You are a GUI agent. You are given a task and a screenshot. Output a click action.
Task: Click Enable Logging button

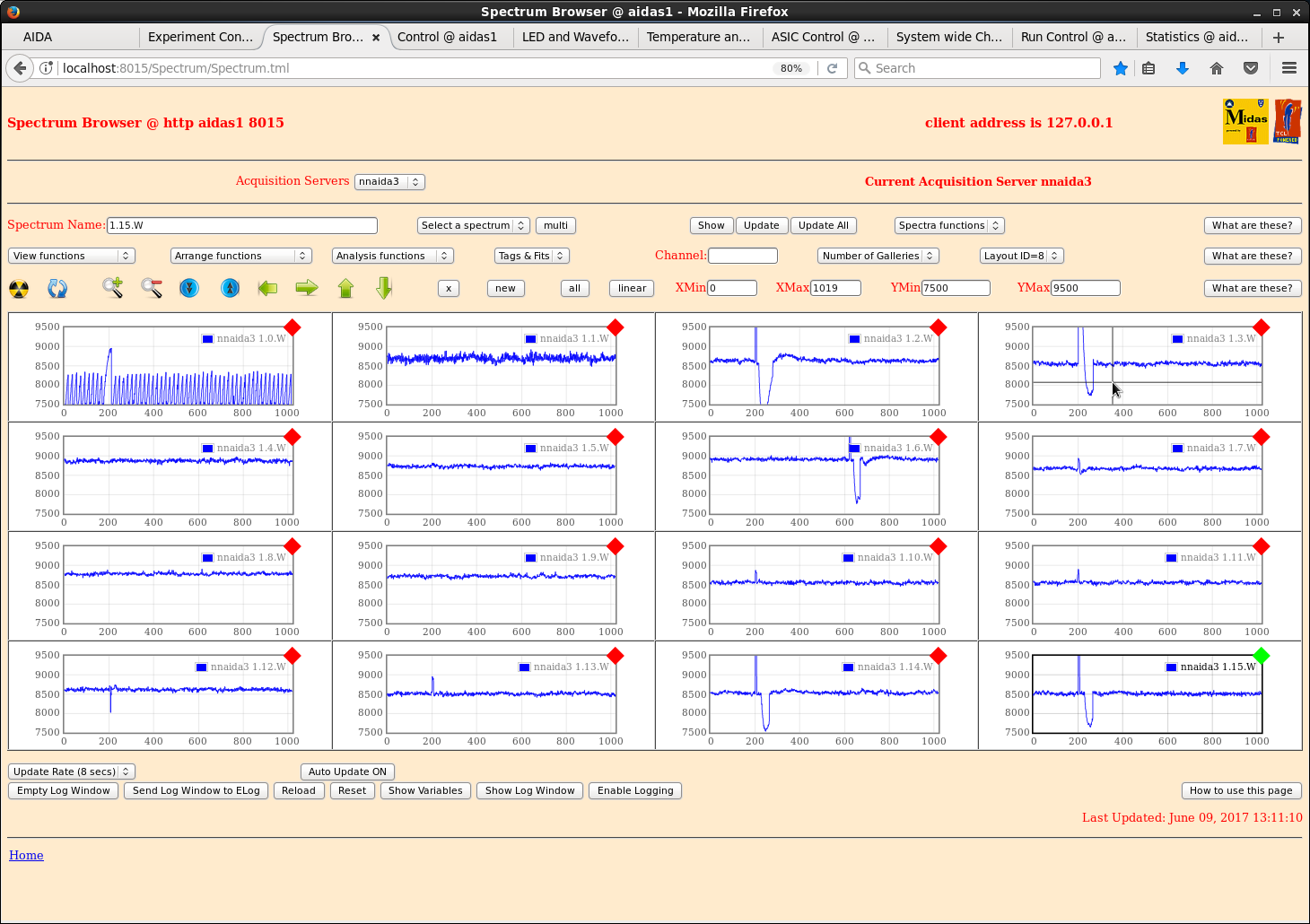[635, 790]
